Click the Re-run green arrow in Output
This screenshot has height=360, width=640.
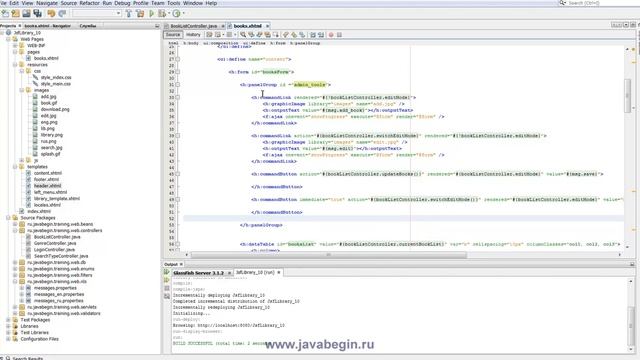click(167, 272)
